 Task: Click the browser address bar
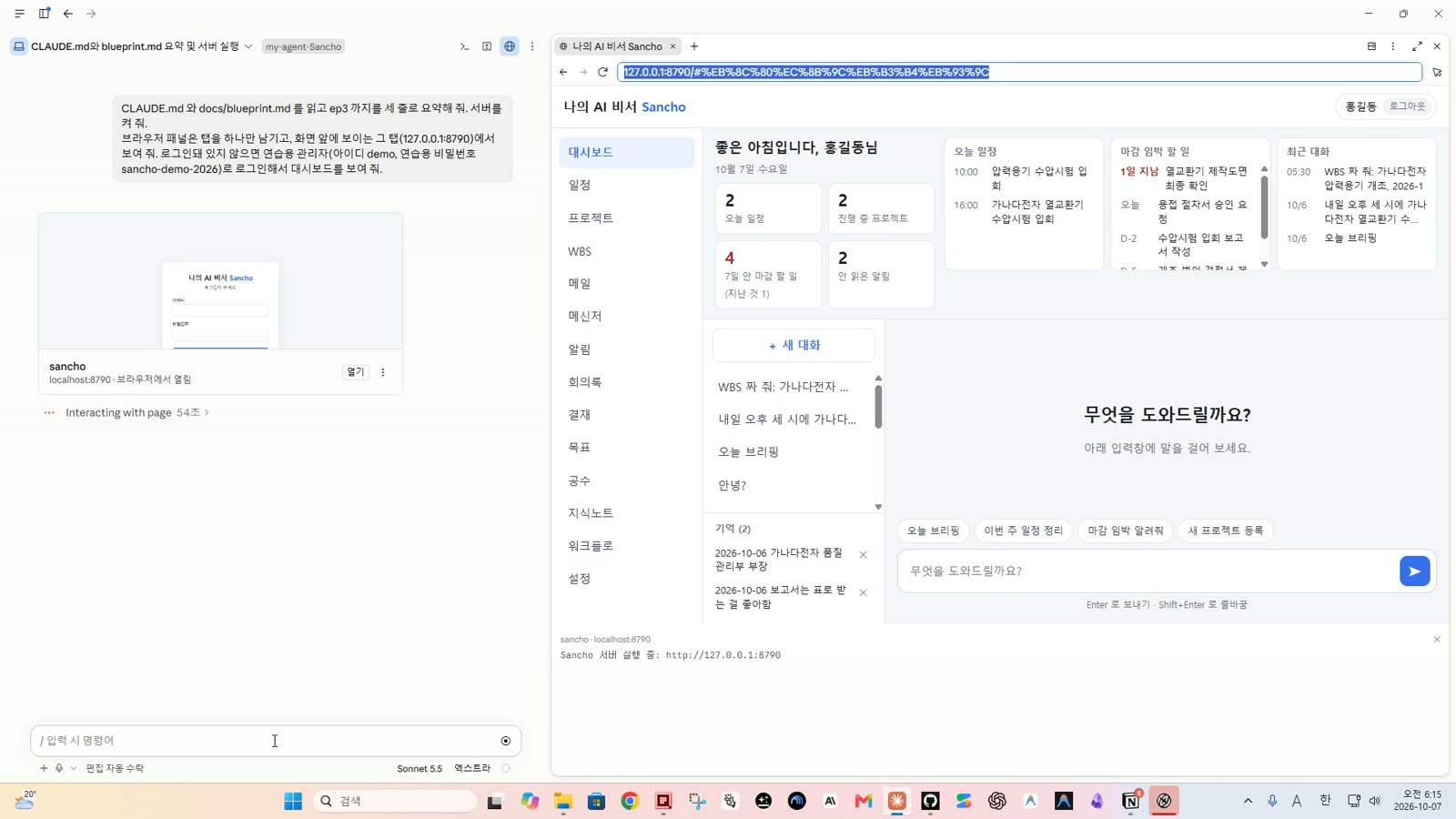click(x=1019, y=72)
